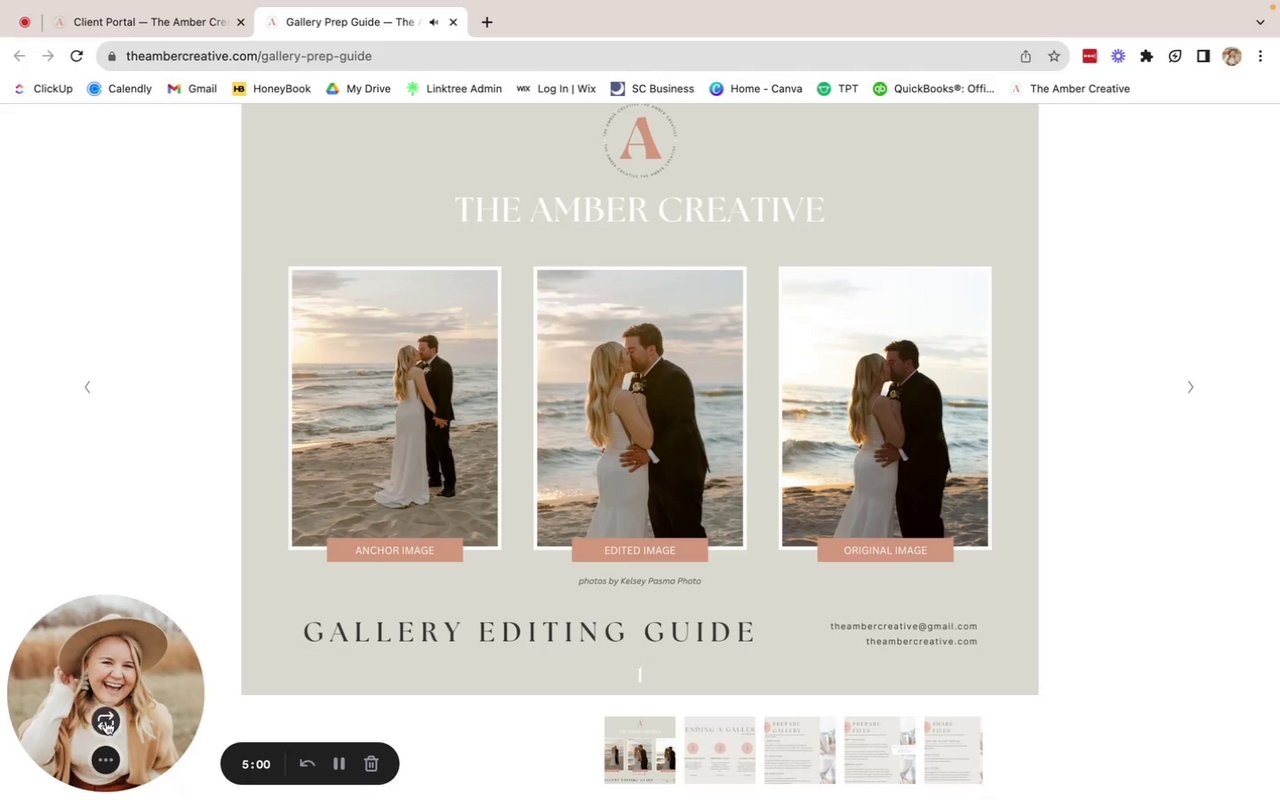
Task: Mute the Gallery Prep Guide tab audio
Action: pos(434,22)
